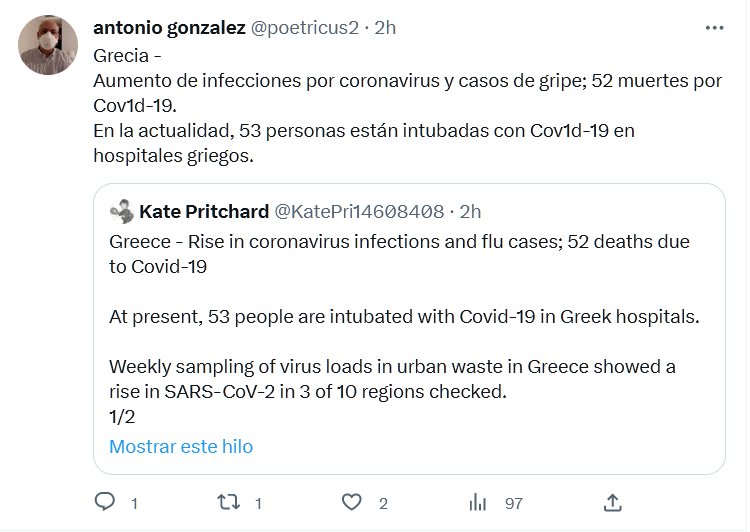The height and width of the screenshot is (532, 750).
Task: Open the three-dot more options menu
Action: tap(714, 29)
